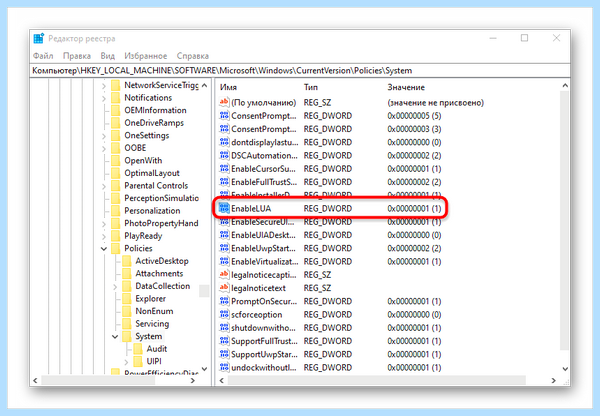Open the Вид menu
The height and width of the screenshot is (416, 600).
point(108,56)
